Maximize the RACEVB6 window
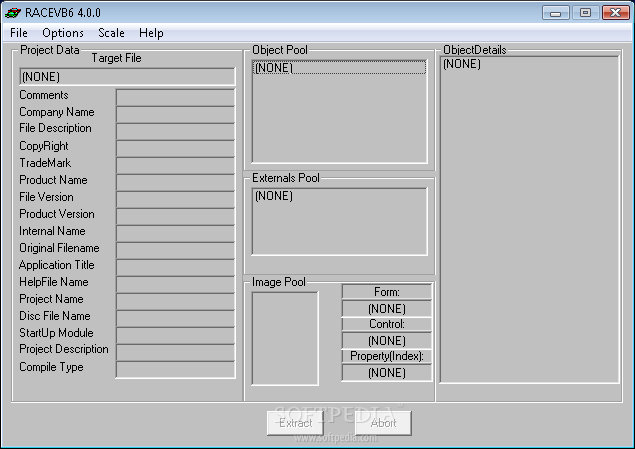 coord(586,13)
